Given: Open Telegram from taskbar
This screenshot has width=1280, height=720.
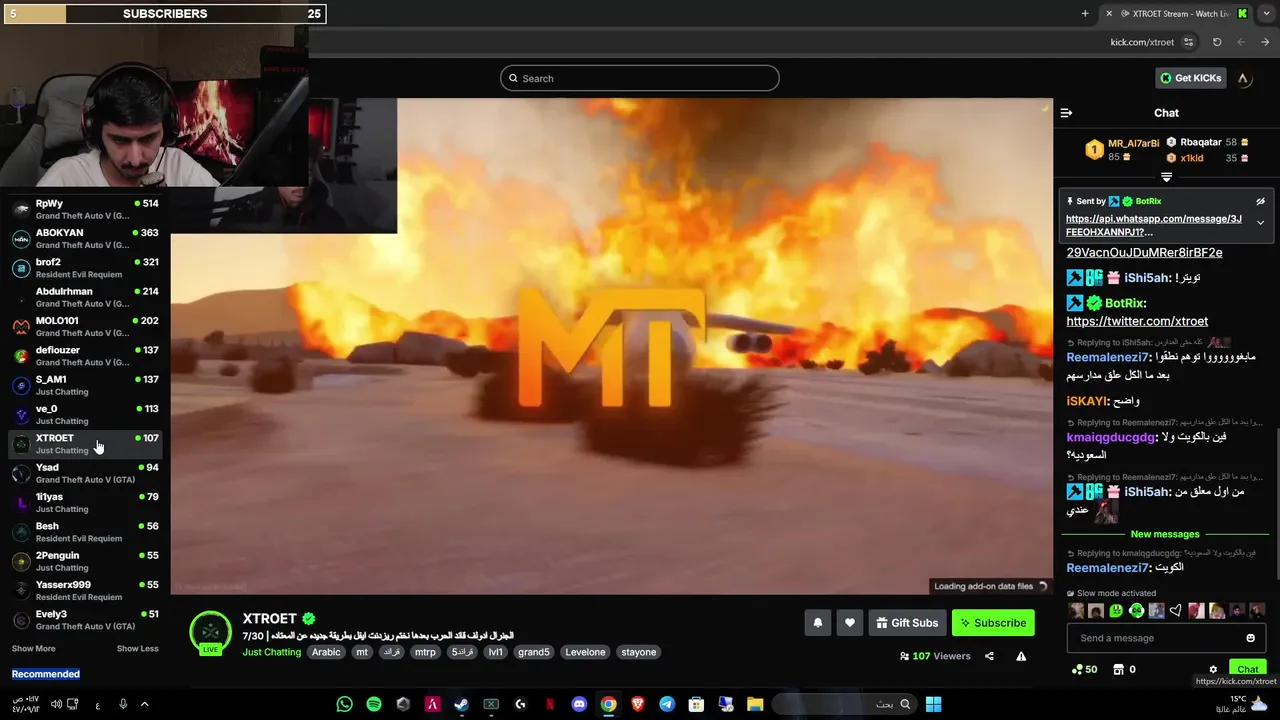Looking at the screenshot, I should click(667, 704).
